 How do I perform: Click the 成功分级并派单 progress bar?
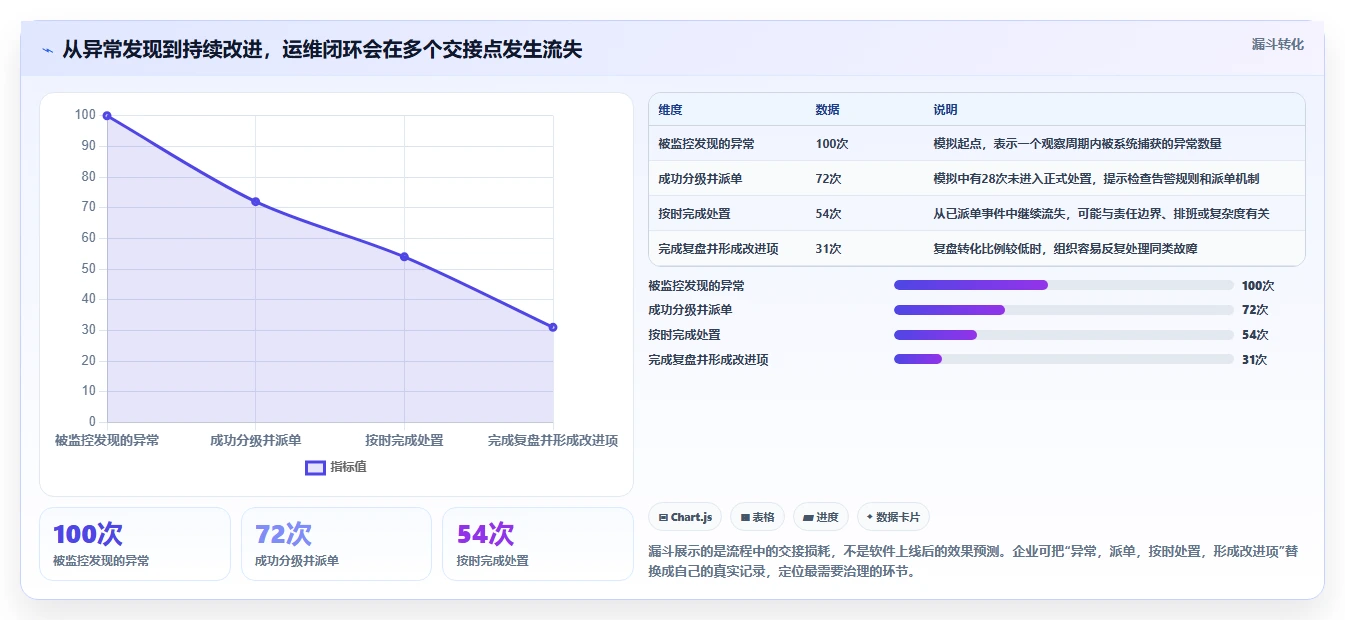point(1063,310)
